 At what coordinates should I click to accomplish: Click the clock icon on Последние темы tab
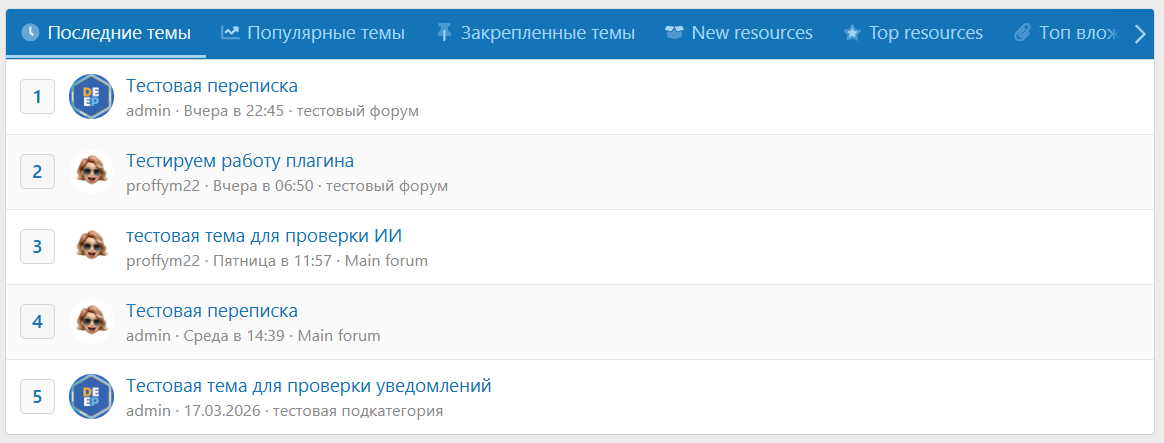tap(30, 33)
